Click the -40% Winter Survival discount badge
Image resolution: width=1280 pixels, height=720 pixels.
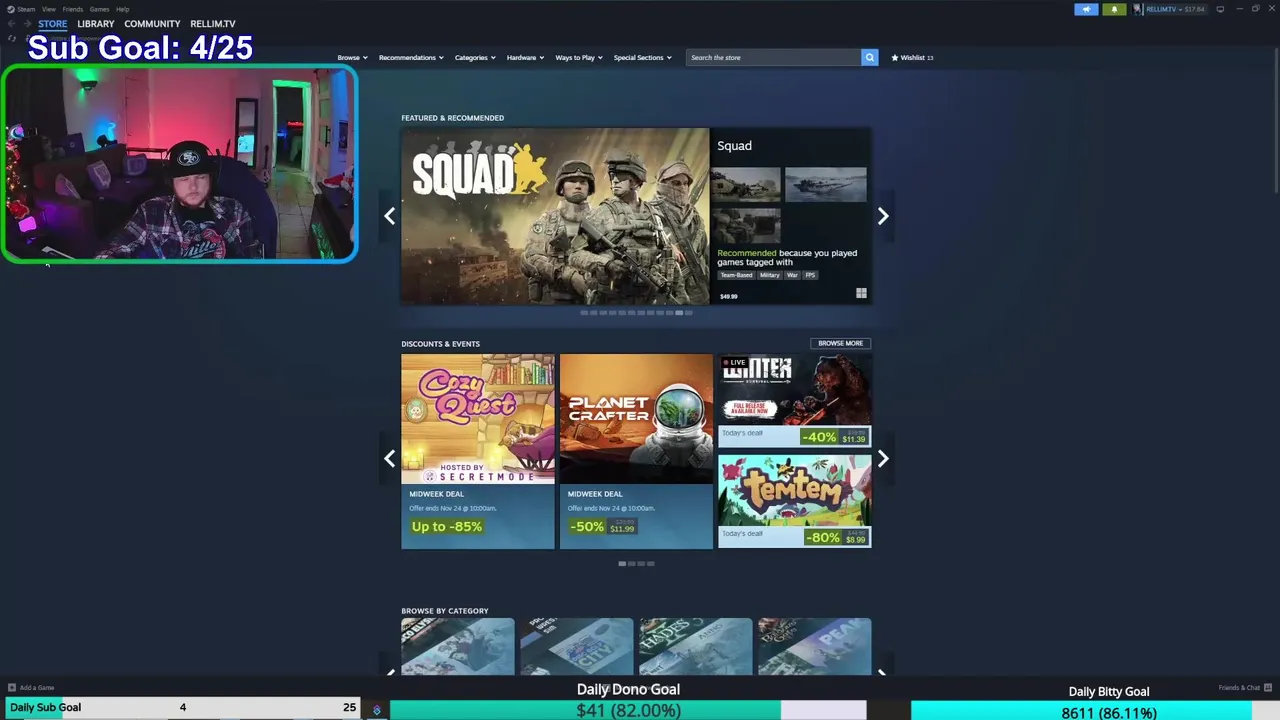pyautogui.click(x=819, y=437)
